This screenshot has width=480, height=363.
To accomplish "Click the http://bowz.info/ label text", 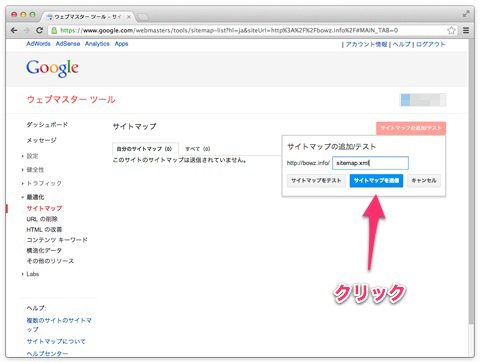I will (x=308, y=163).
